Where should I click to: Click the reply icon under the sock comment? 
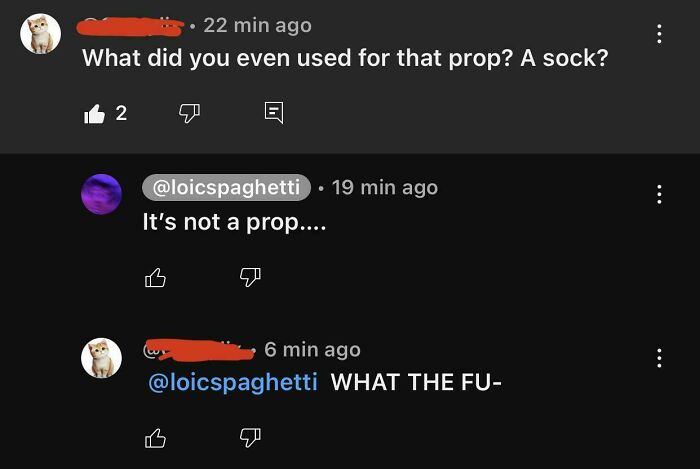click(273, 114)
